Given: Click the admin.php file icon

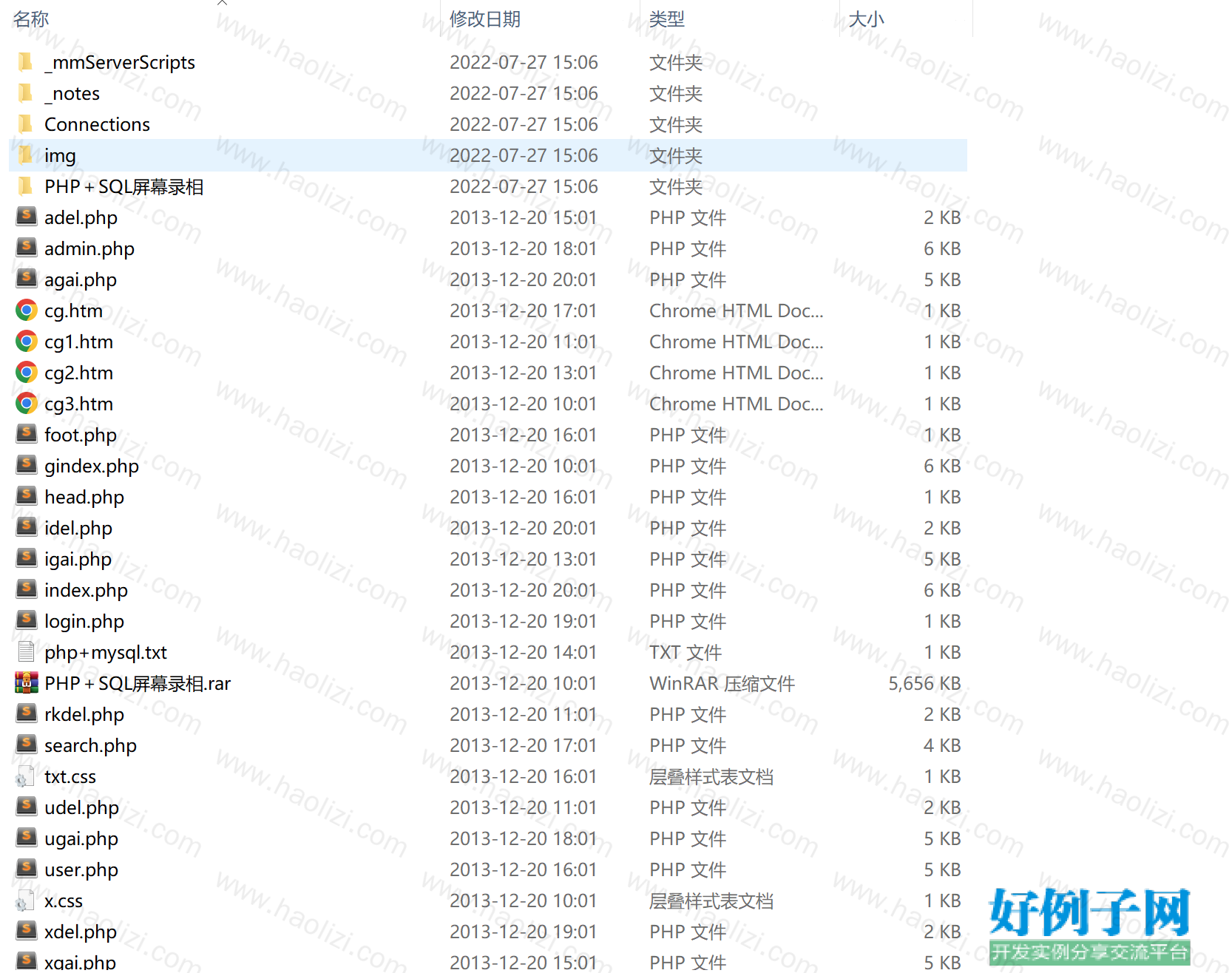Looking at the screenshot, I should click(27, 247).
